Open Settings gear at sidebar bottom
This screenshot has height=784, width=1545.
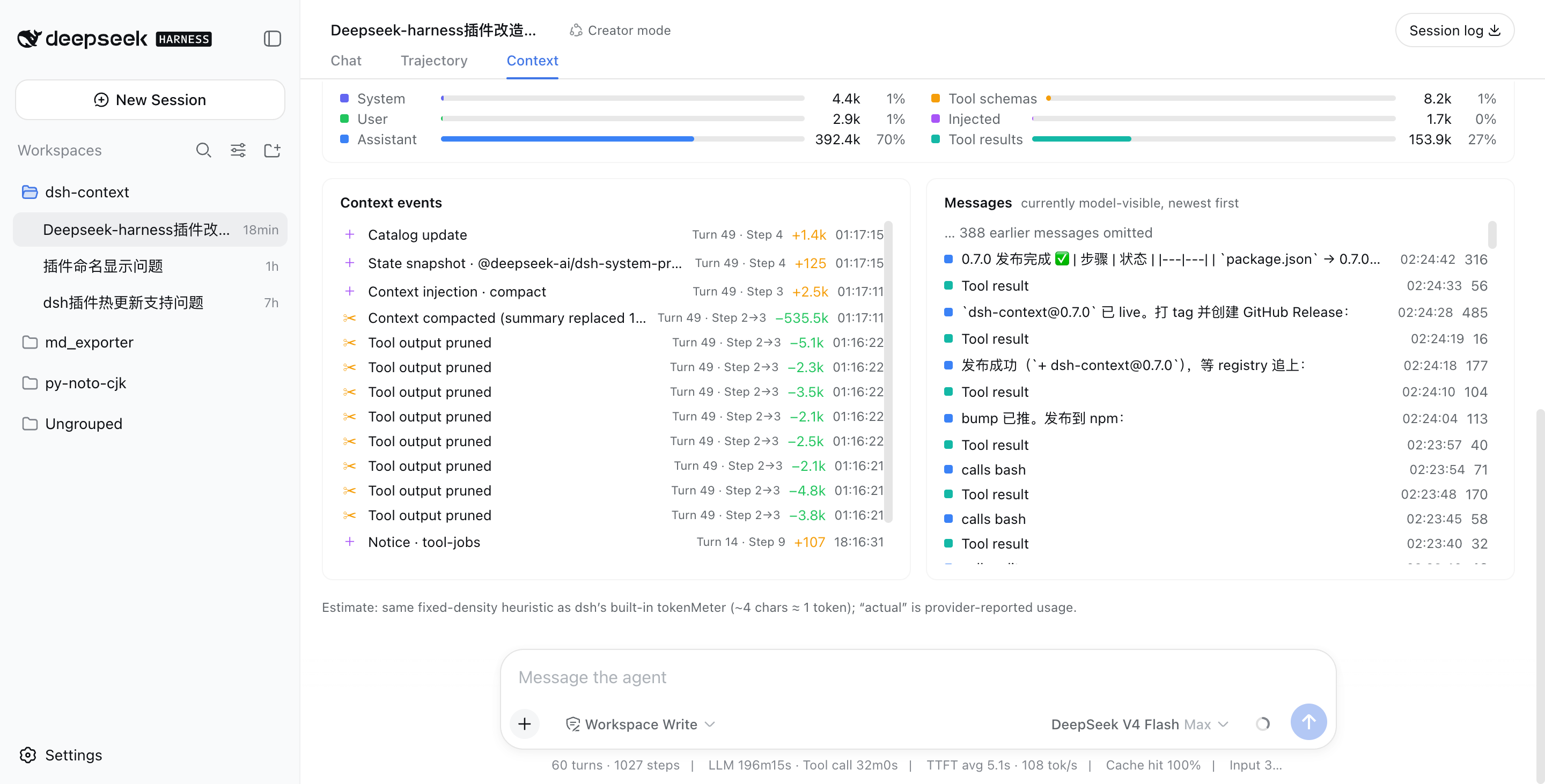(28, 755)
